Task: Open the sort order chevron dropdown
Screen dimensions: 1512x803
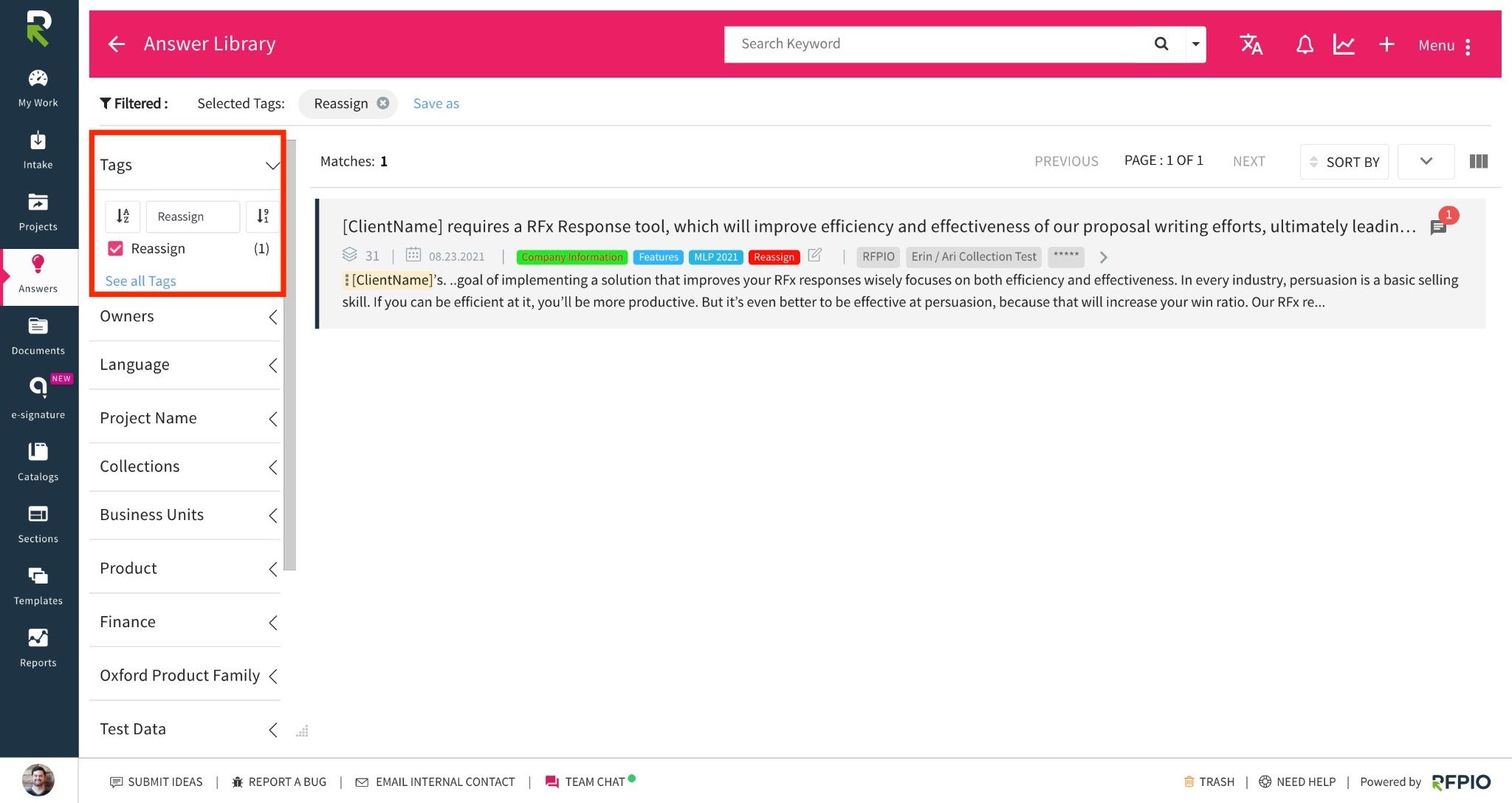Action: (x=1426, y=161)
